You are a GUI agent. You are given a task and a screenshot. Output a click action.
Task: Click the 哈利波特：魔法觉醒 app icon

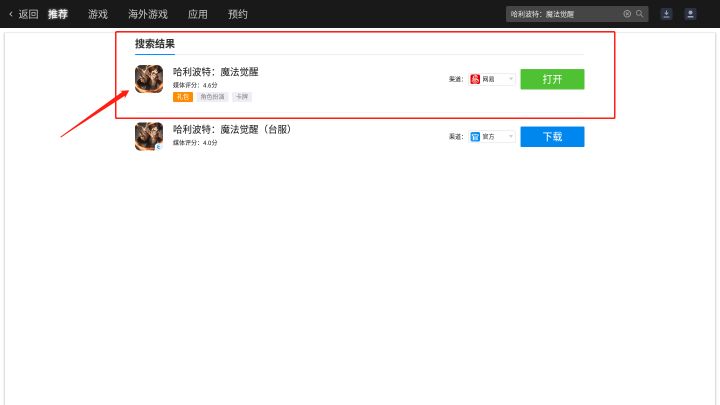tap(149, 79)
